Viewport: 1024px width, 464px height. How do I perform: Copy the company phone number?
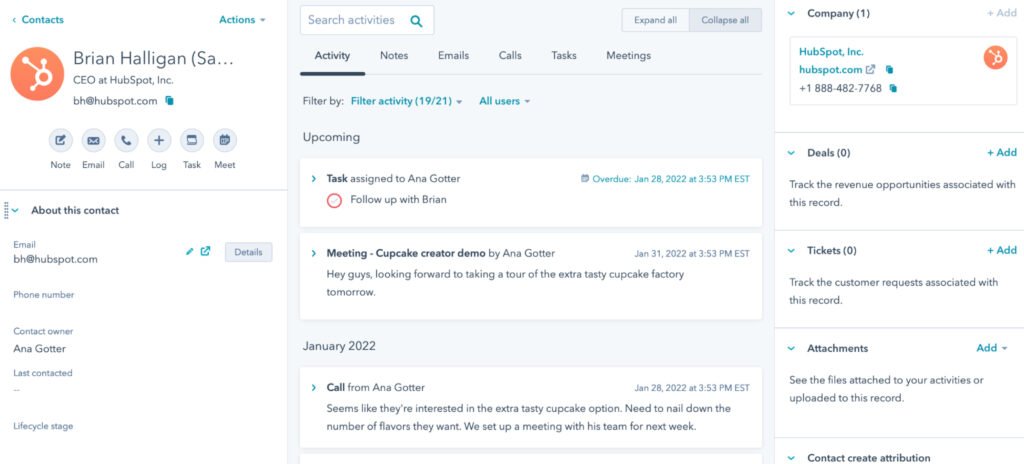coord(893,88)
